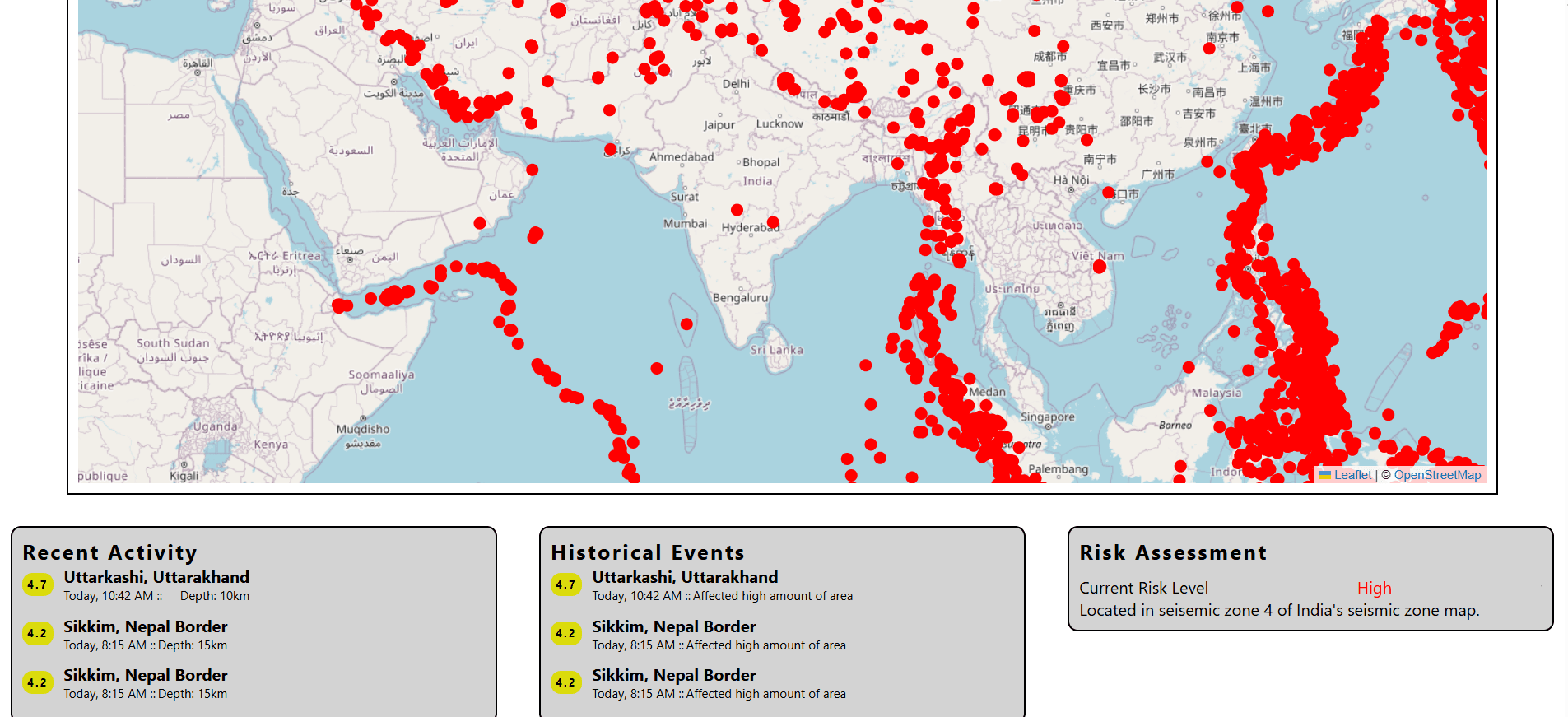Click the earthquake marker below Việt Nam label

(x=1099, y=267)
